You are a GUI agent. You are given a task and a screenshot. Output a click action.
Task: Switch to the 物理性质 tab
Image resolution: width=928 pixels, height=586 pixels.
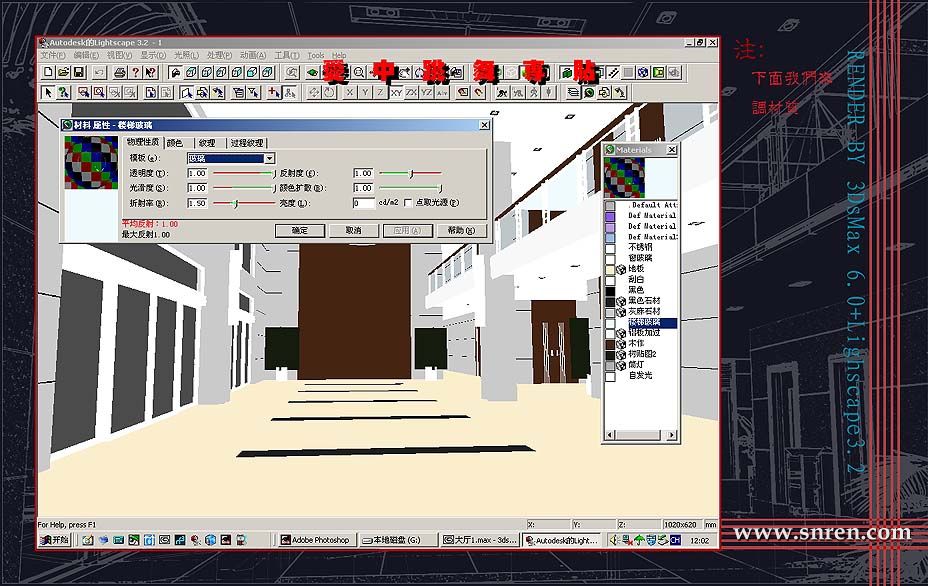click(x=143, y=142)
